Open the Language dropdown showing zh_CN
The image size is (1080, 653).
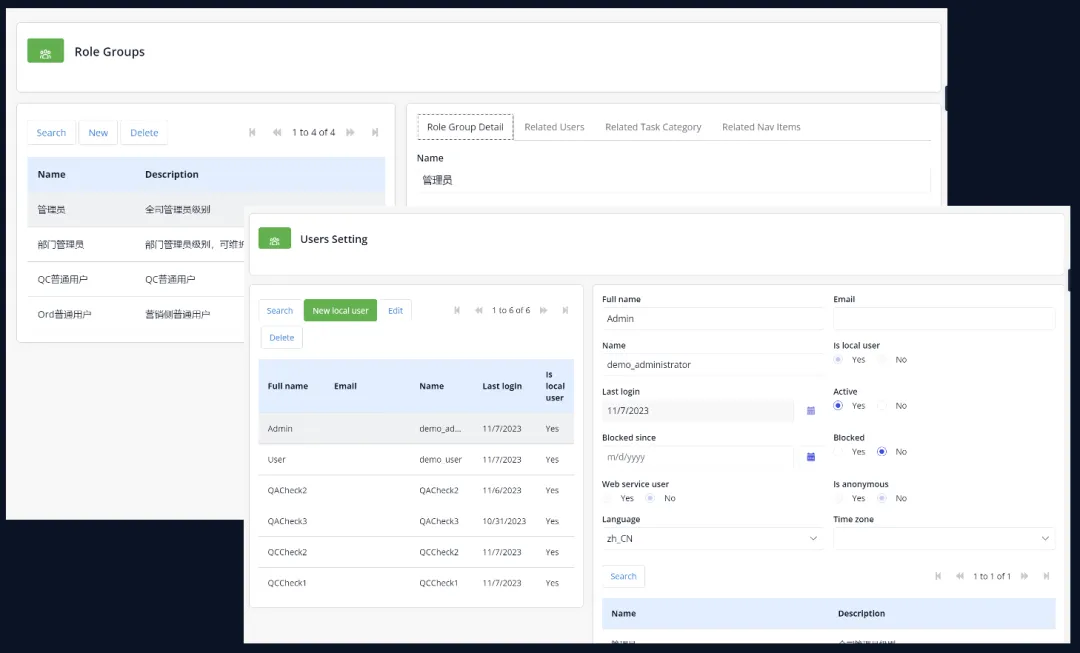(712, 539)
